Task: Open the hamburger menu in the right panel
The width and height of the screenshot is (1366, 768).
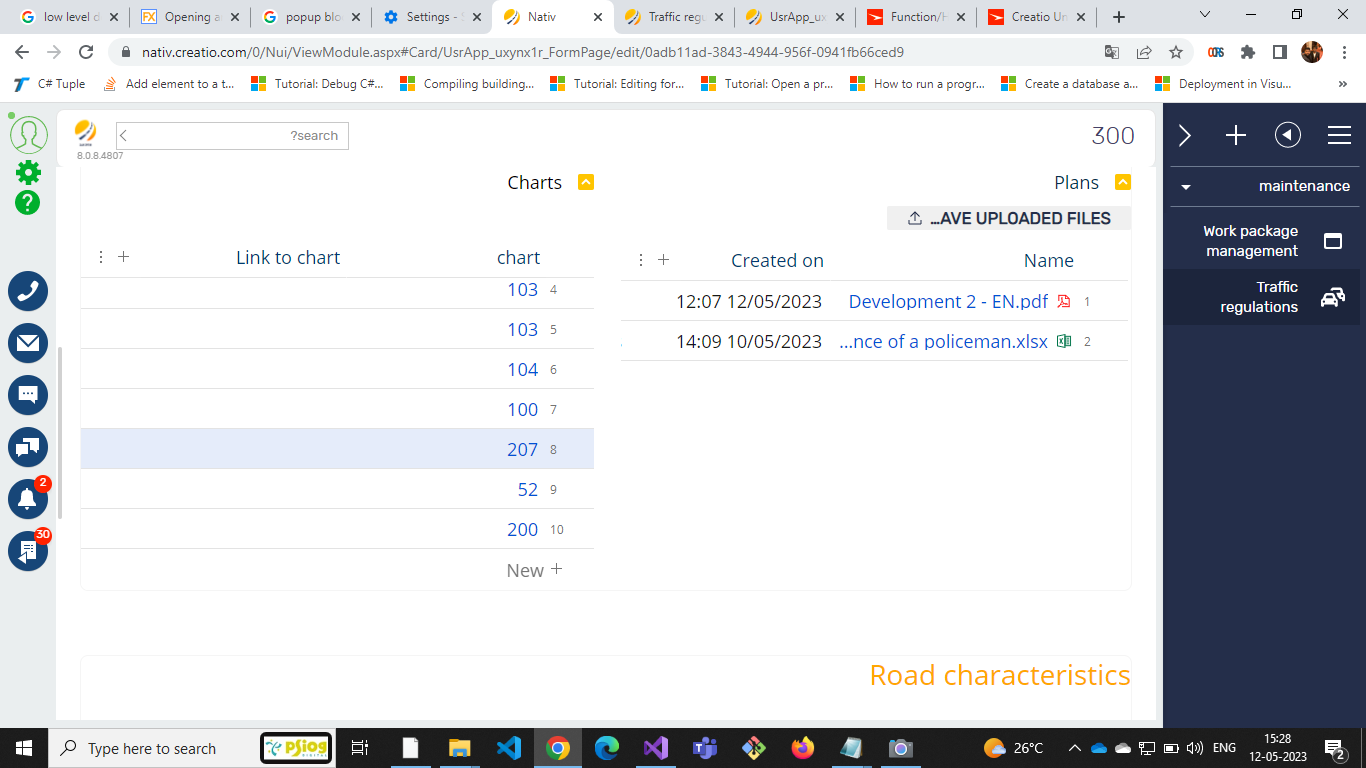Action: coord(1339,136)
